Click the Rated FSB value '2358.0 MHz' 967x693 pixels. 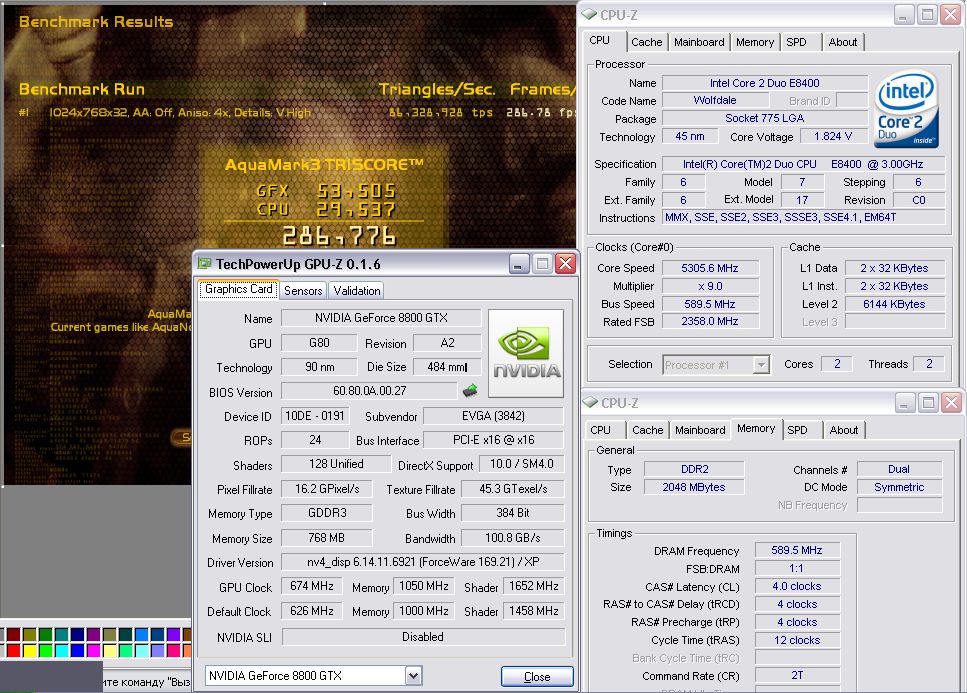pyautogui.click(x=710, y=321)
